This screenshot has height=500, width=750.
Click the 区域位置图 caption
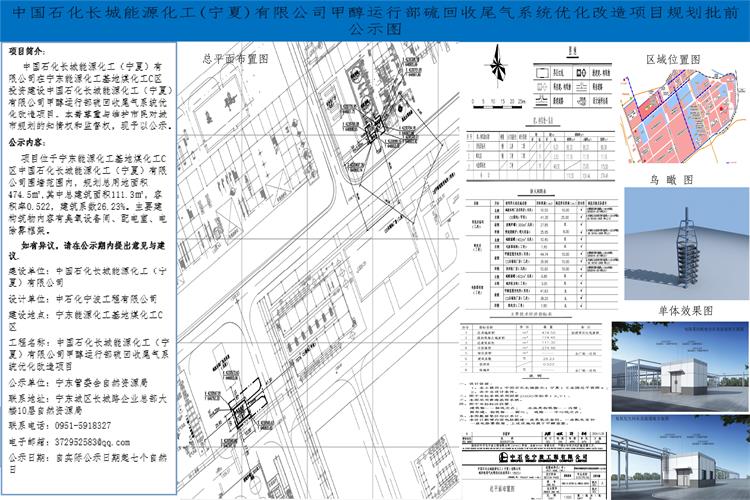click(673, 60)
